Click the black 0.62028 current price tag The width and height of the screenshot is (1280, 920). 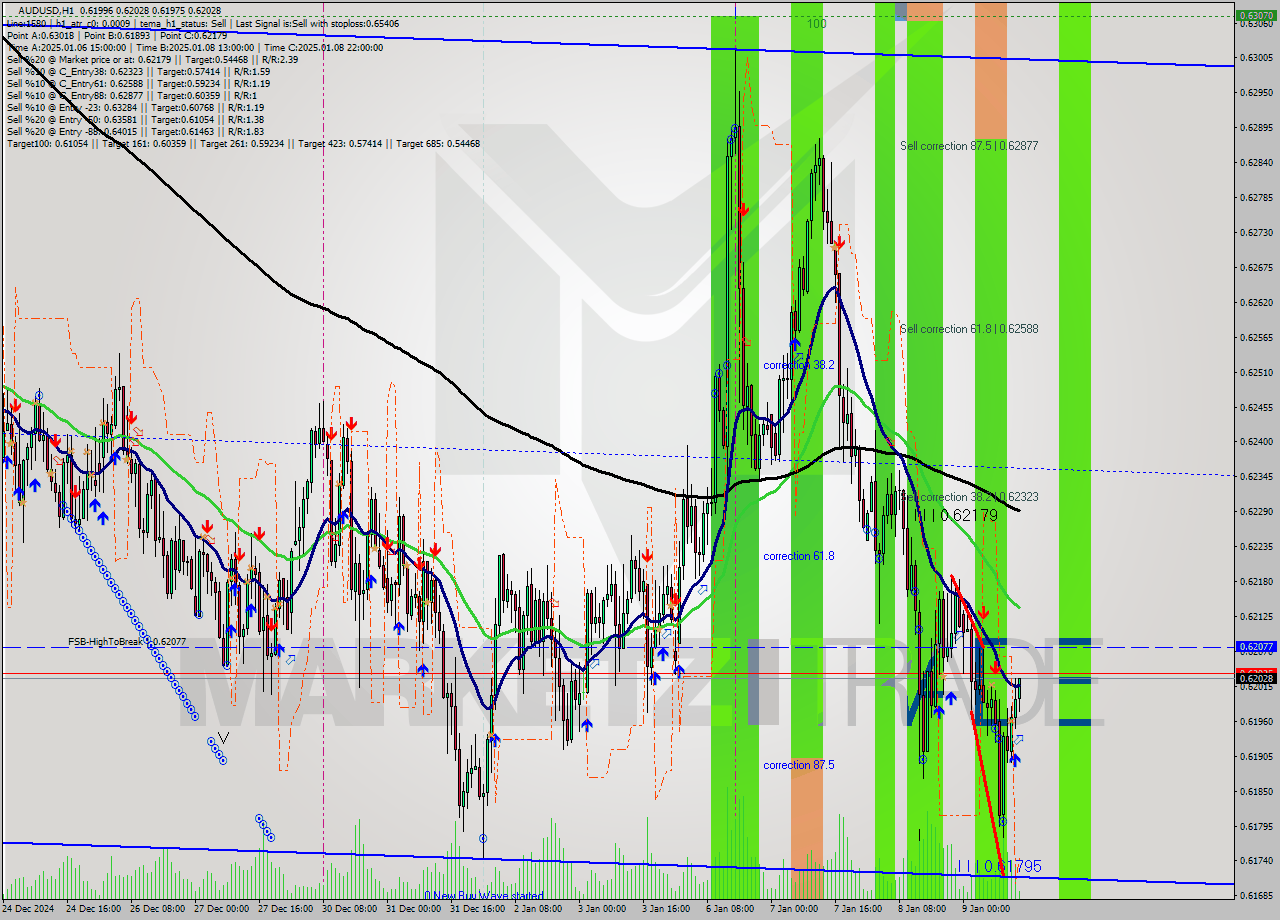coord(1255,678)
